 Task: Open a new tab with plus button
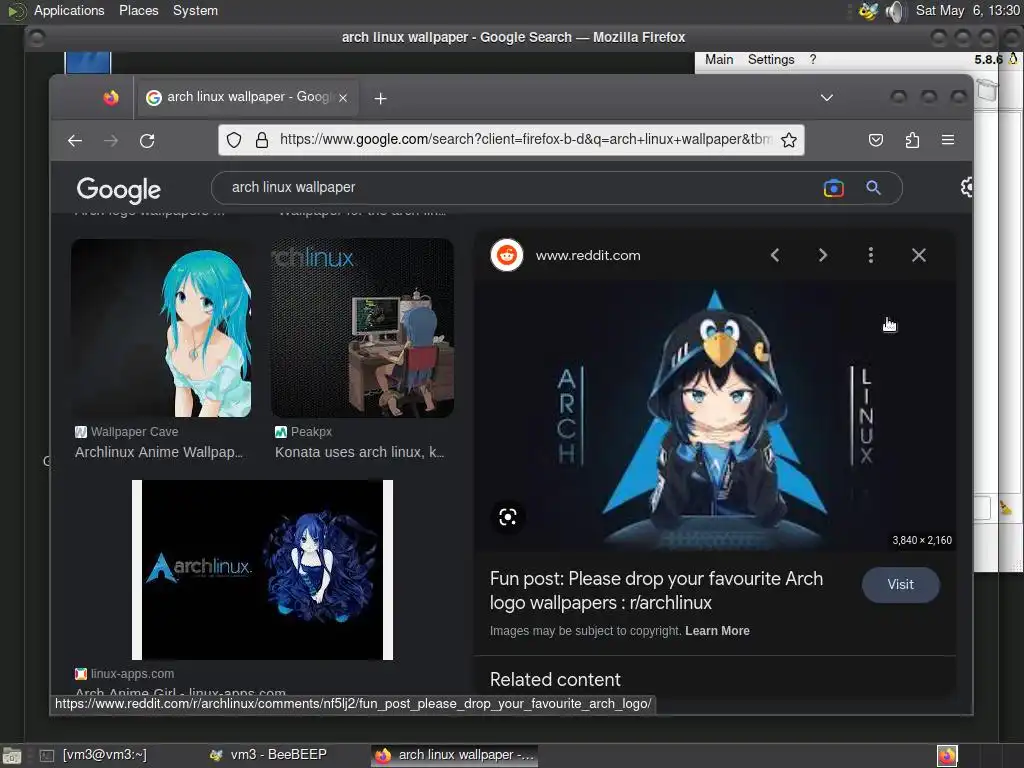click(x=381, y=98)
